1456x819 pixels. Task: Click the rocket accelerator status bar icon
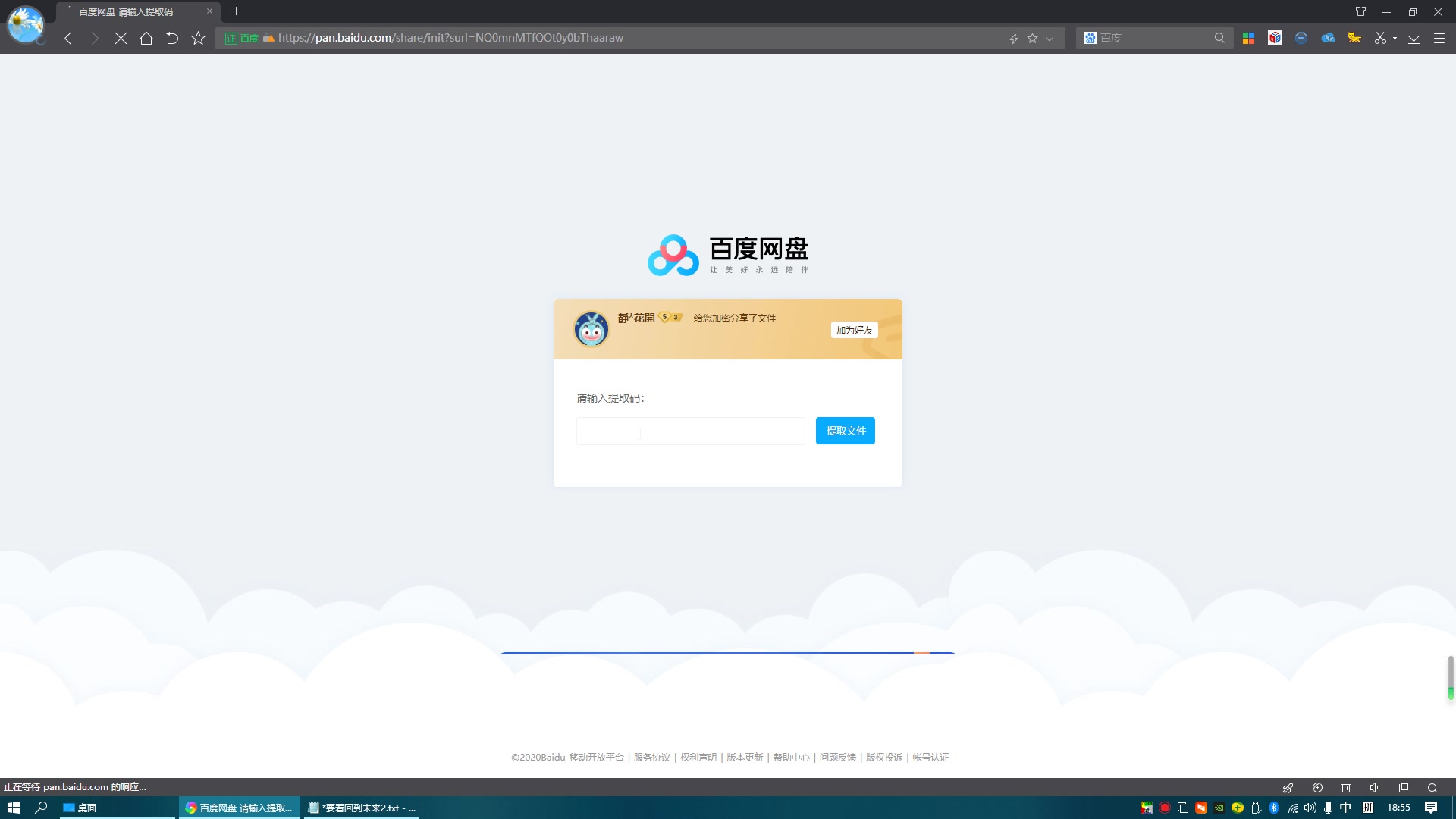click(x=1288, y=787)
